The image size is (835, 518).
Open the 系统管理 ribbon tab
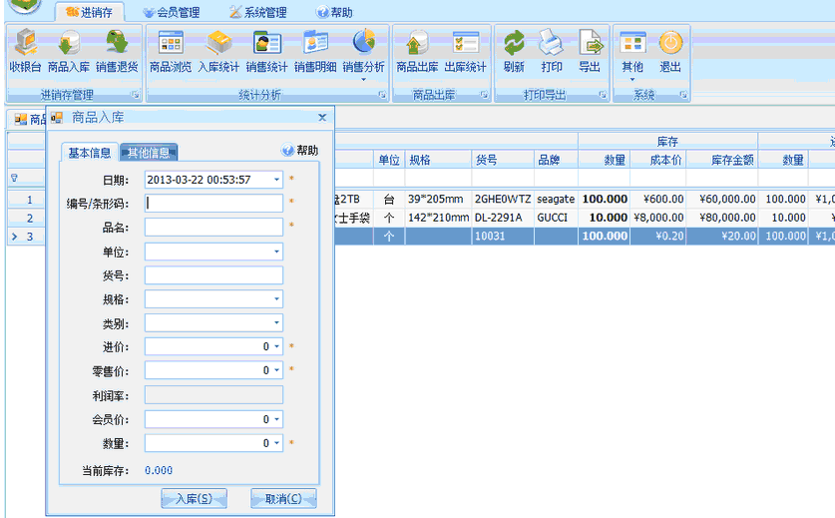point(258,13)
